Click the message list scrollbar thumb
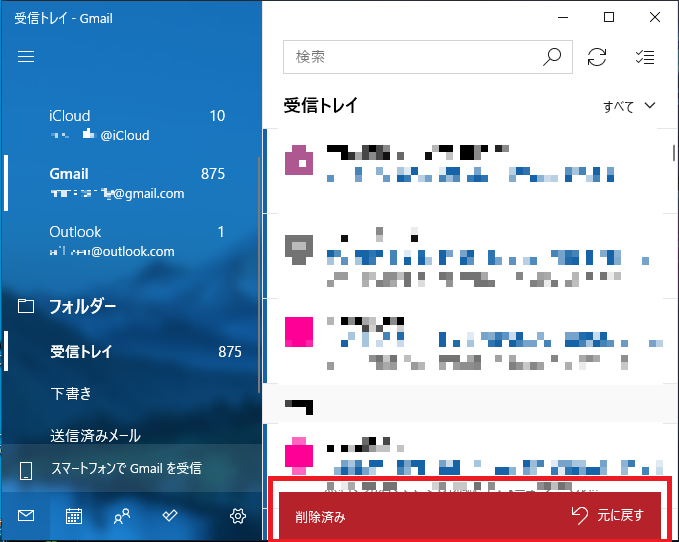This screenshot has width=679, height=542. point(674,153)
